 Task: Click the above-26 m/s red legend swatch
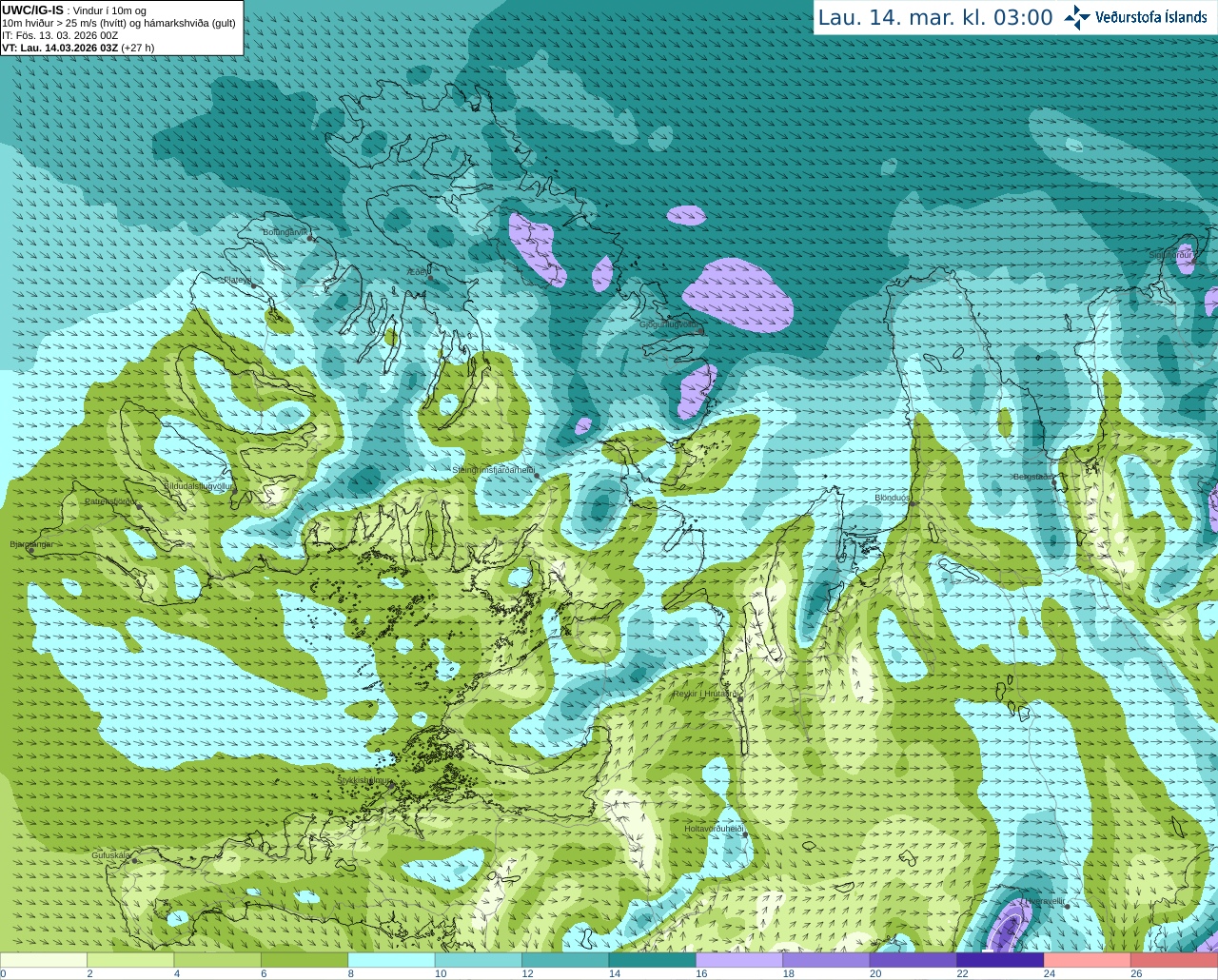pos(1174,960)
